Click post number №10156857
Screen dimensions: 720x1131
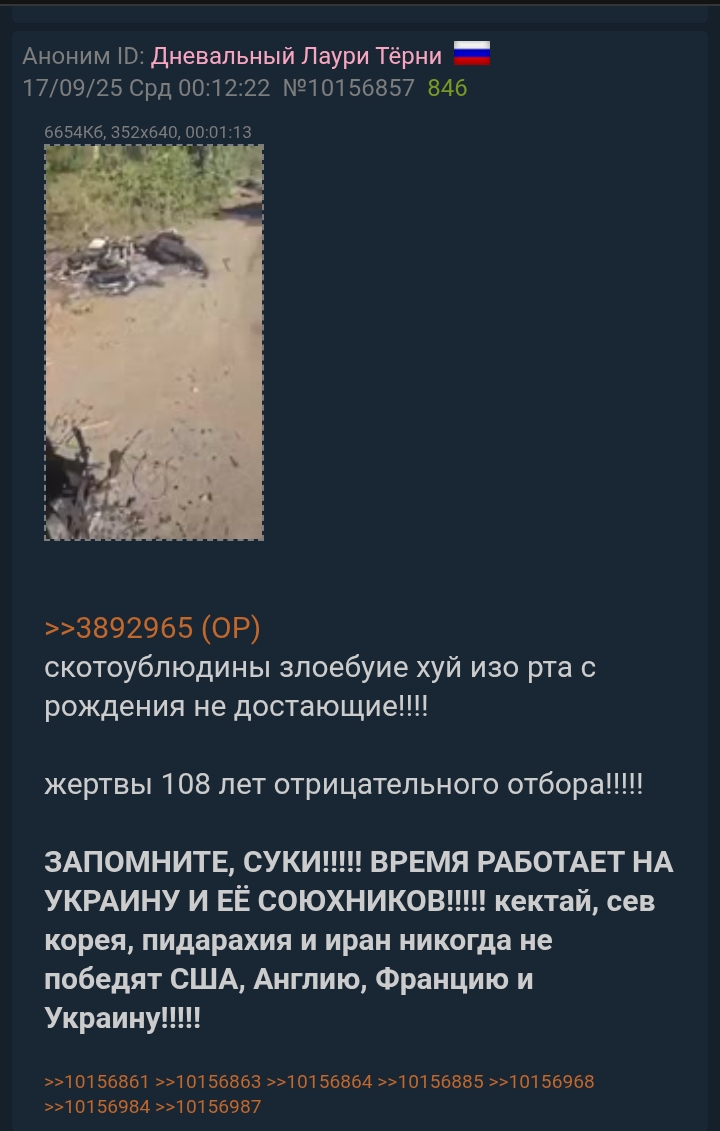coord(349,88)
